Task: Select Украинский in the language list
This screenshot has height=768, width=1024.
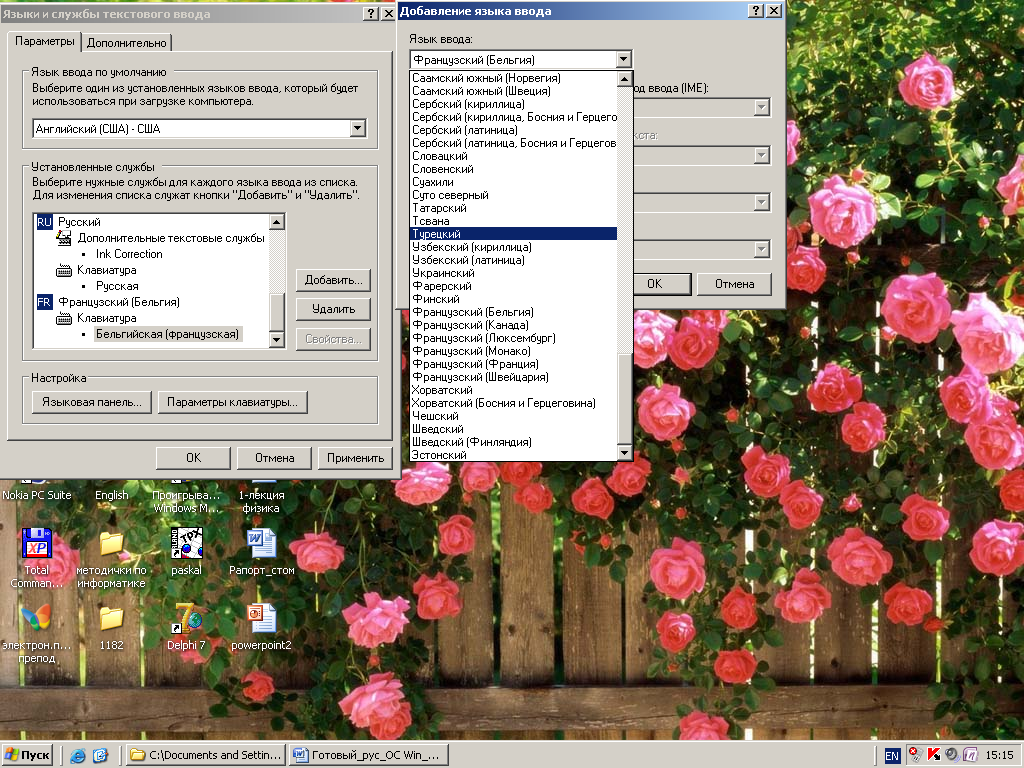Action: pos(513,273)
